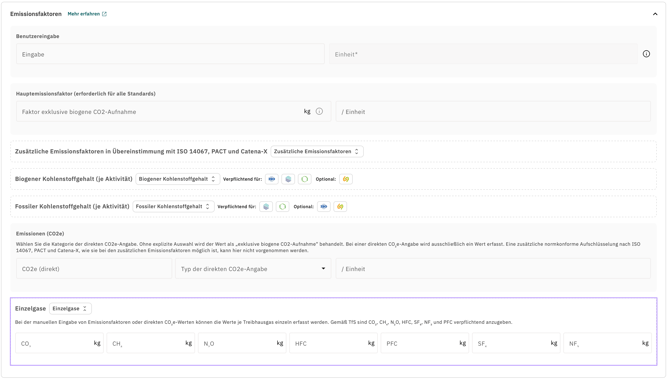
Task: Click blue optional badge in Fossiler Kohlenstoffgehalt row
Action: pyautogui.click(x=324, y=207)
